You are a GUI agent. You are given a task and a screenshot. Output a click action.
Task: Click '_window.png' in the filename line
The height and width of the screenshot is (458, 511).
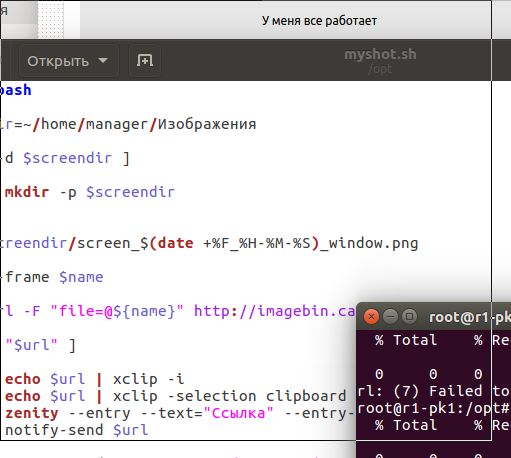(x=369, y=244)
